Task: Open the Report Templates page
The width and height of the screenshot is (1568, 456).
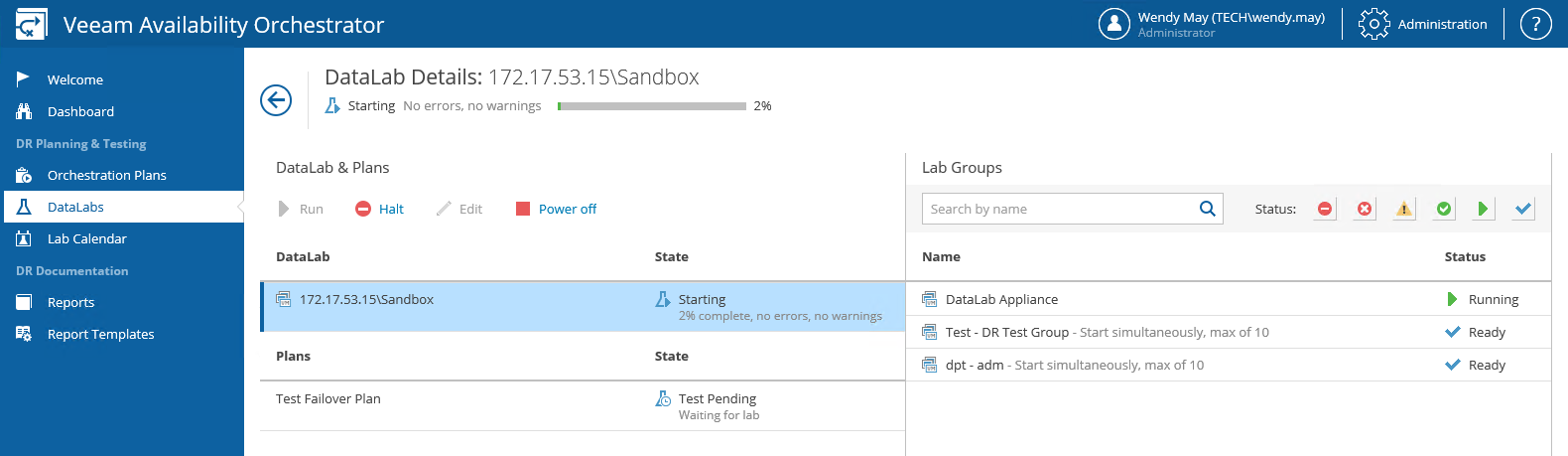Action: 100,334
